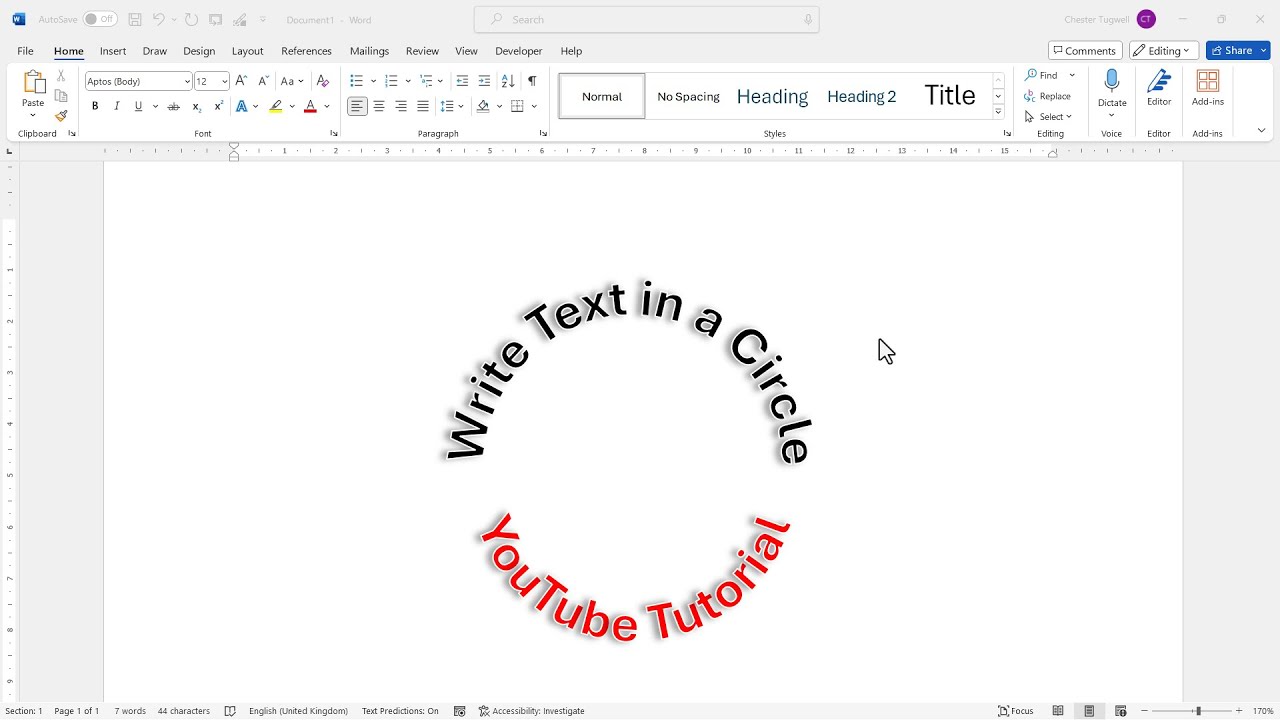Viewport: 1280px width, 720px height.
Task: Click Accessibility: Investigate in status bar
Action: [532, 711]
